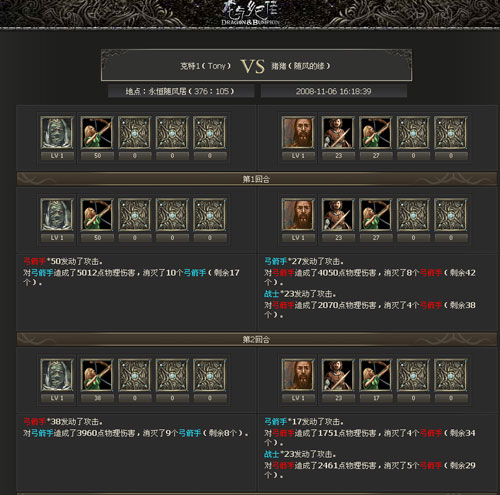Click defender name in VS banner
500x495 pixels.
(301, 66)
